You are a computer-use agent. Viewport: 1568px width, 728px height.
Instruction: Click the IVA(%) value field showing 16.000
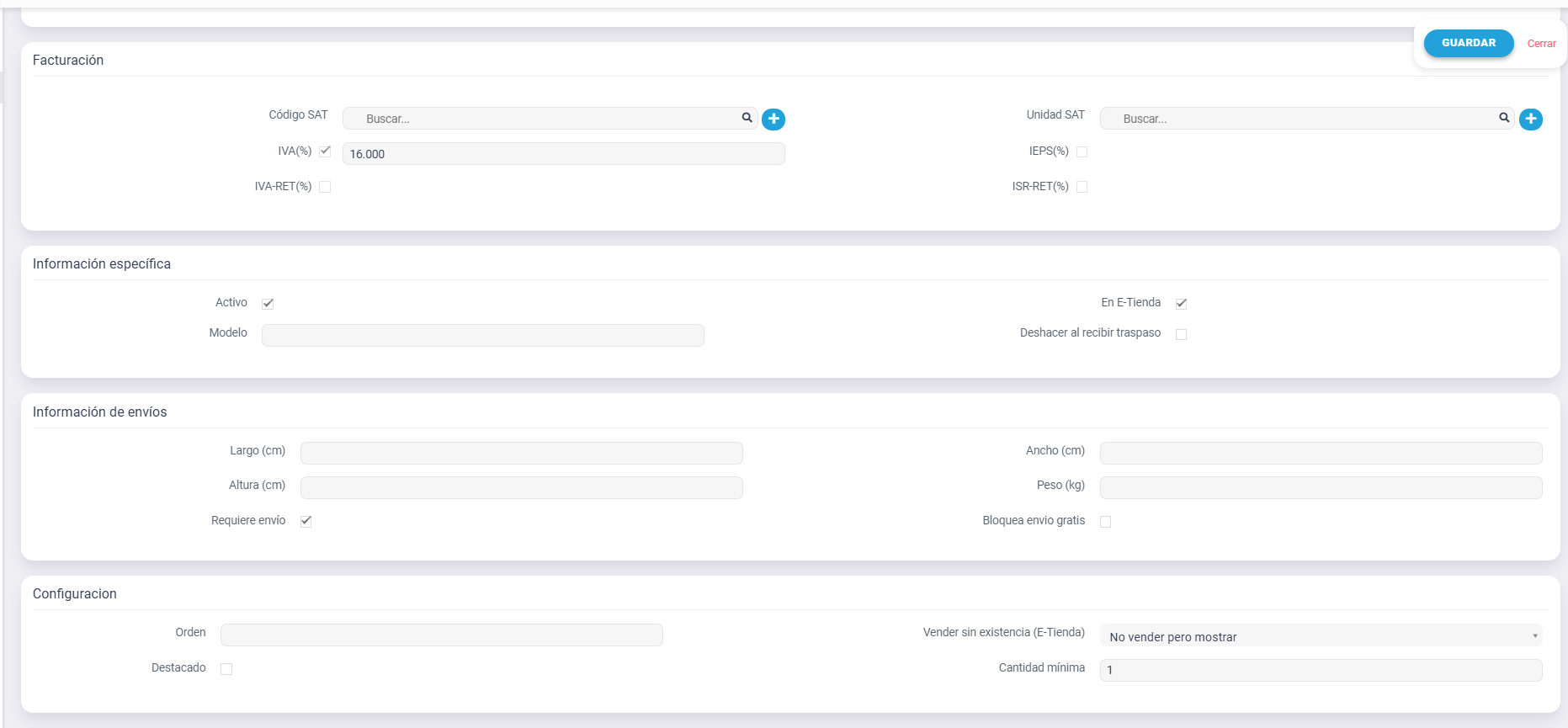[x=564, y=153]
